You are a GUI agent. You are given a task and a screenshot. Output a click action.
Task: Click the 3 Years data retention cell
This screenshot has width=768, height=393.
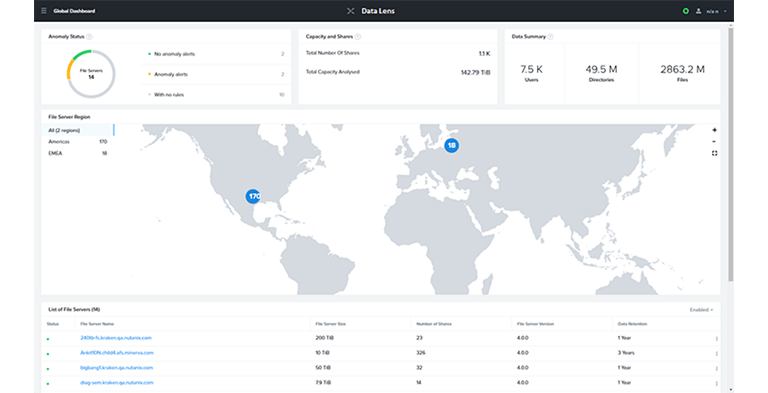pyautogui.click(x=626, y=353)
